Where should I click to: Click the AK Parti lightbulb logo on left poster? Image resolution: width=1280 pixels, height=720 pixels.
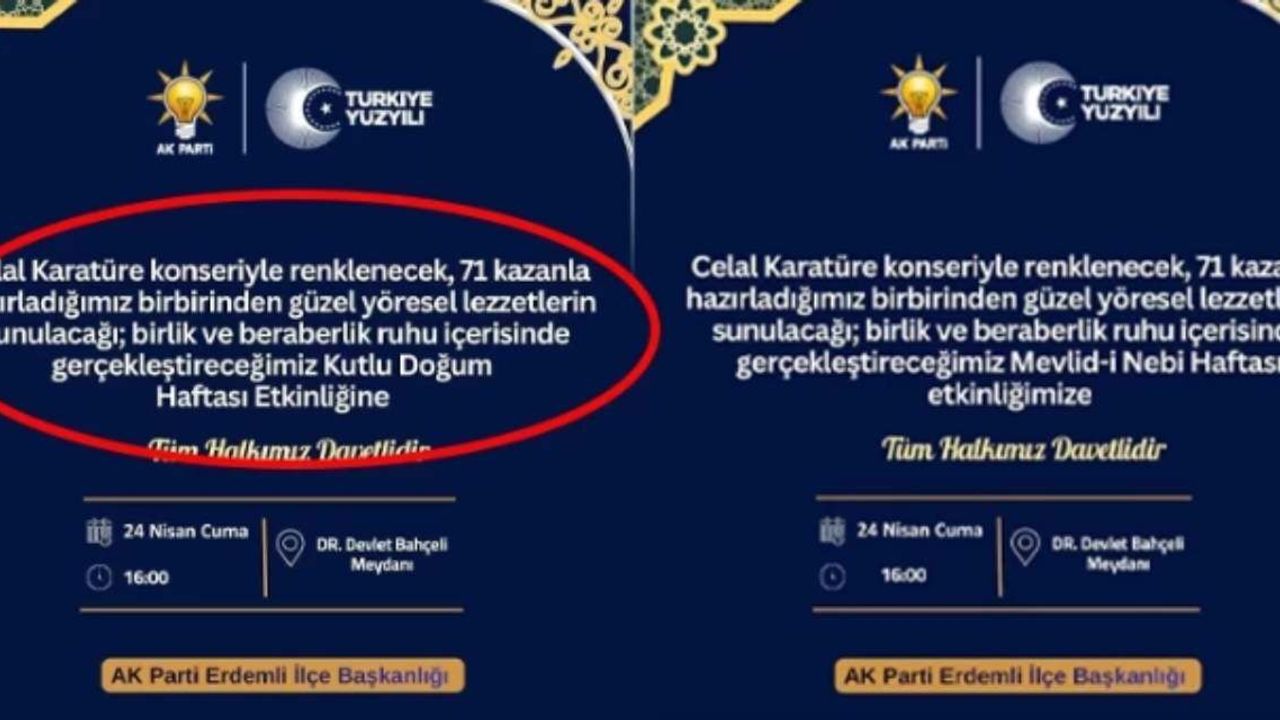[x=185, y=107]
